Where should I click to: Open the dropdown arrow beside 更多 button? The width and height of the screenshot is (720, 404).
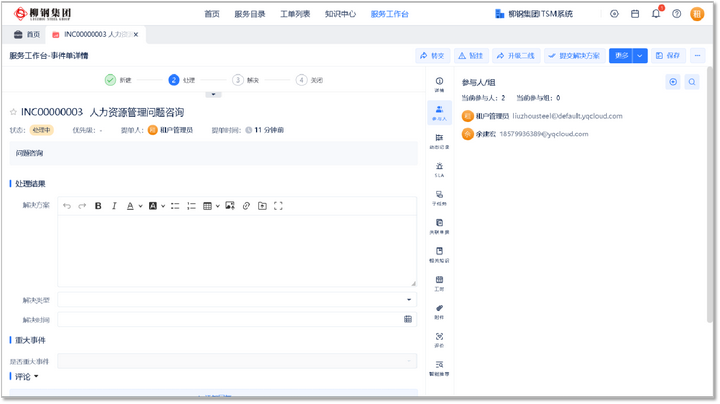(x=640, y=55)
